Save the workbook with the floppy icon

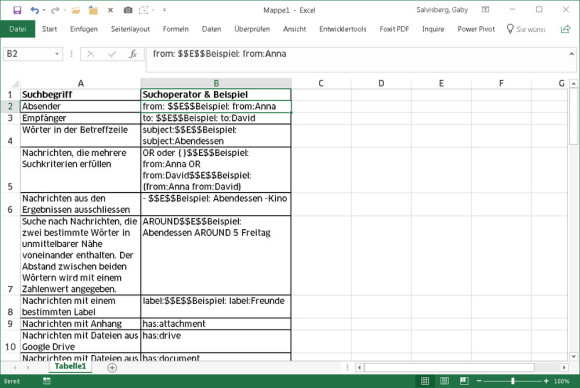[17, 10]
